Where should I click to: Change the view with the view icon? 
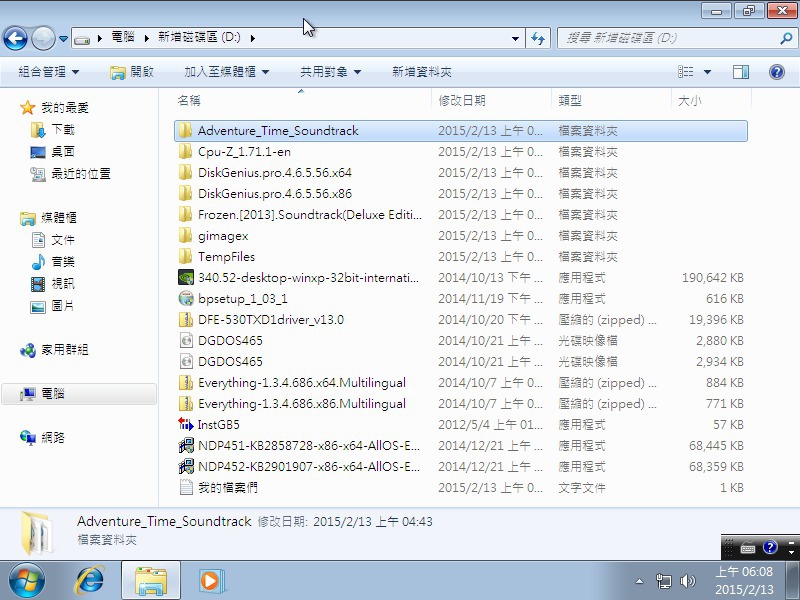[x=685, y=72]
